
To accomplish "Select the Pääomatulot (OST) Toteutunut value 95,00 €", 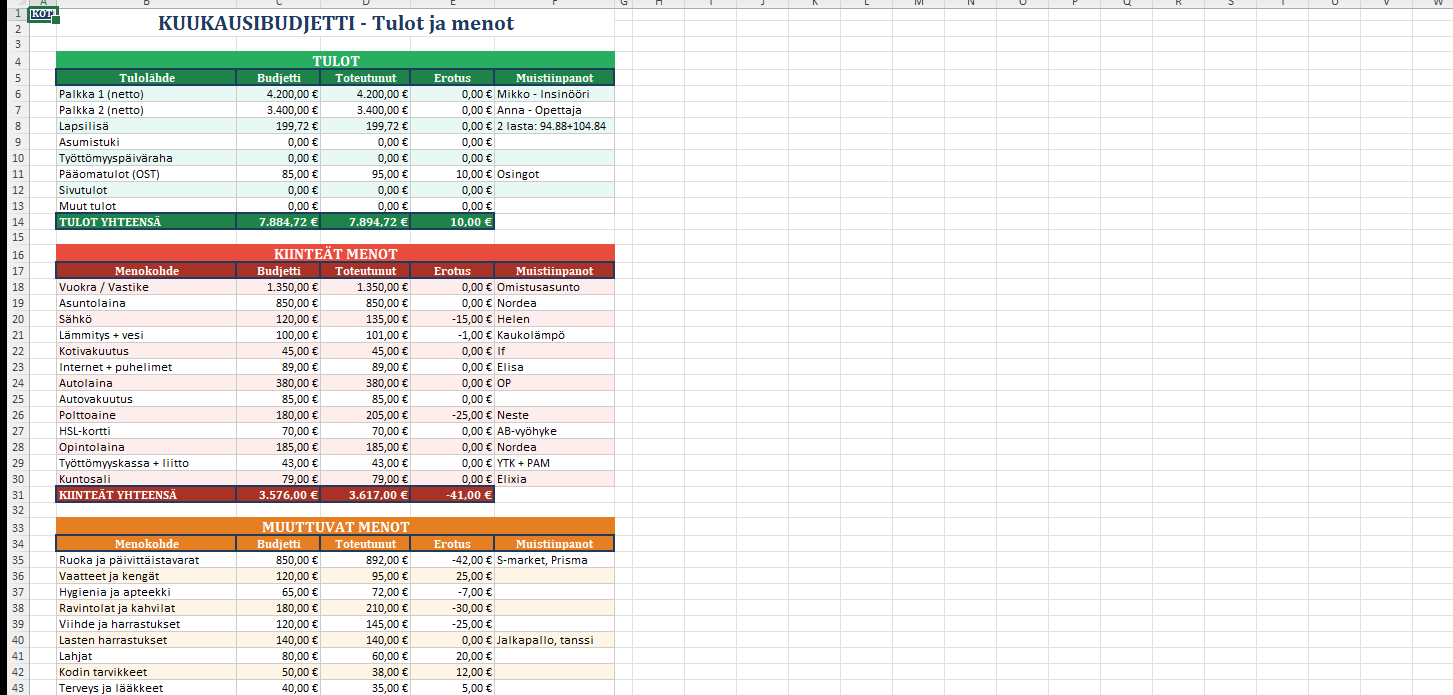I will [x=366, y=174].
